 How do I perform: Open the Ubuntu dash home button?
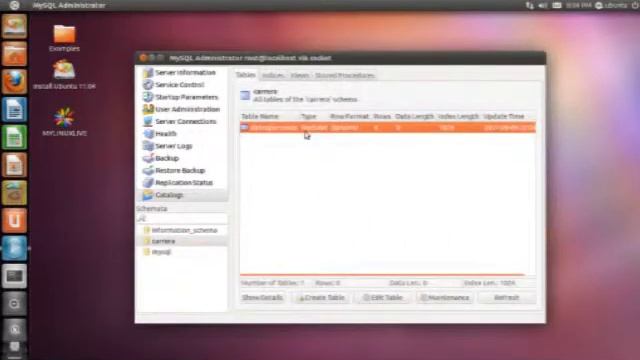[x=15, y=5]
